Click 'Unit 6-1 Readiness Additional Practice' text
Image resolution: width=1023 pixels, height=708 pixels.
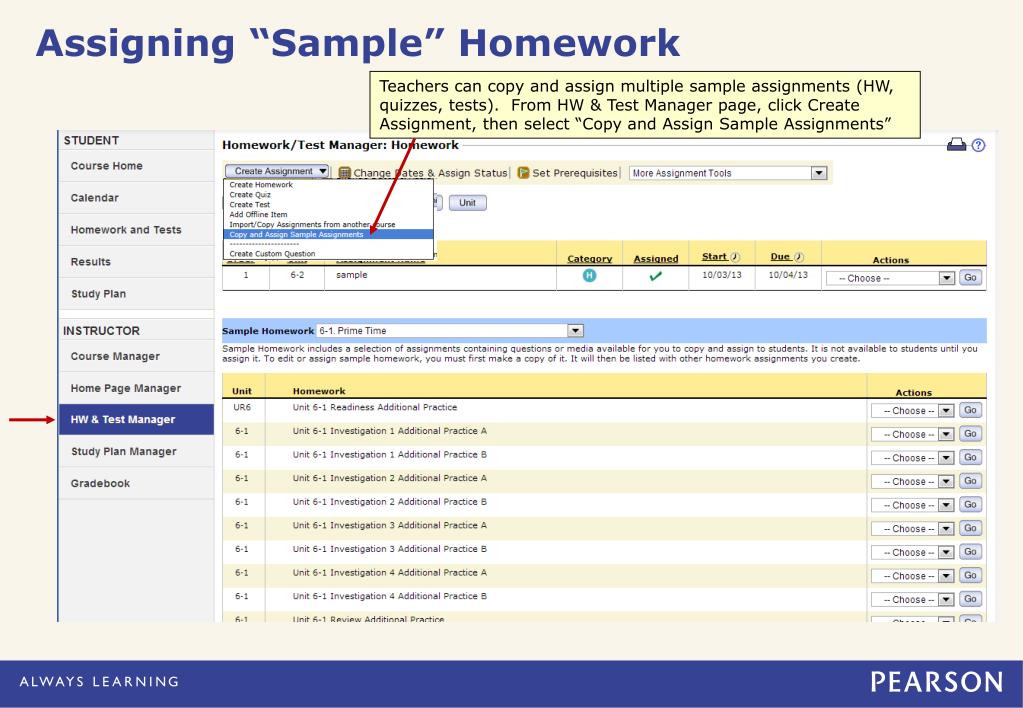click(x=374, y=407)
